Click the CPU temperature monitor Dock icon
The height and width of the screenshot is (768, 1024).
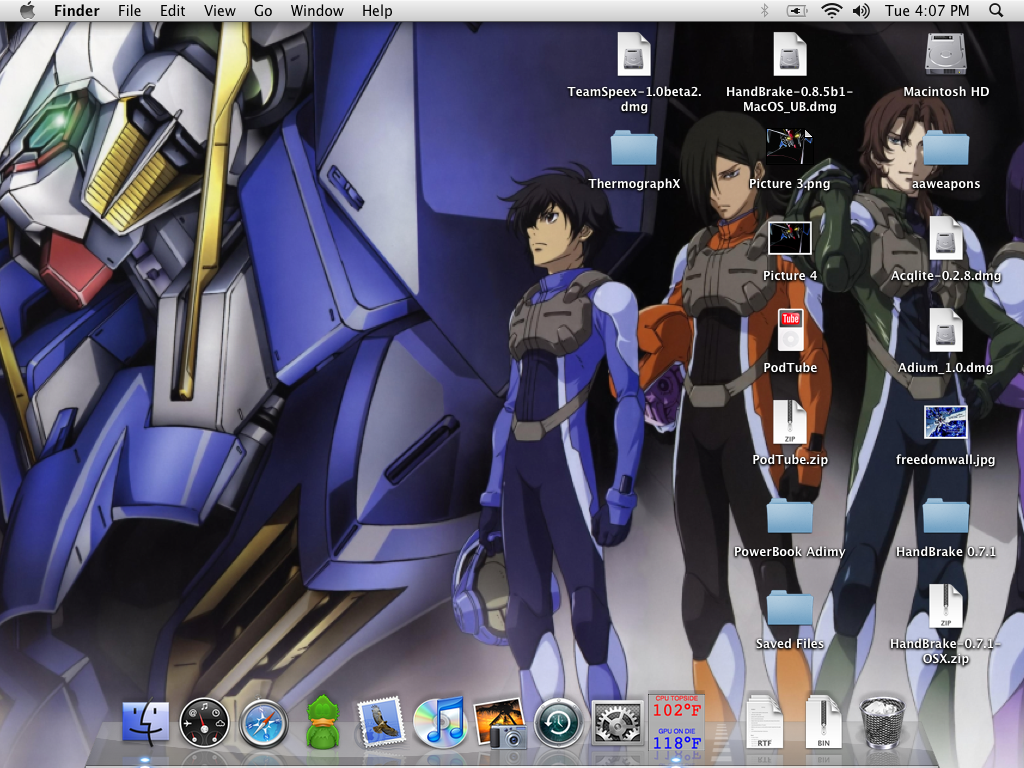tap(677, 723)
